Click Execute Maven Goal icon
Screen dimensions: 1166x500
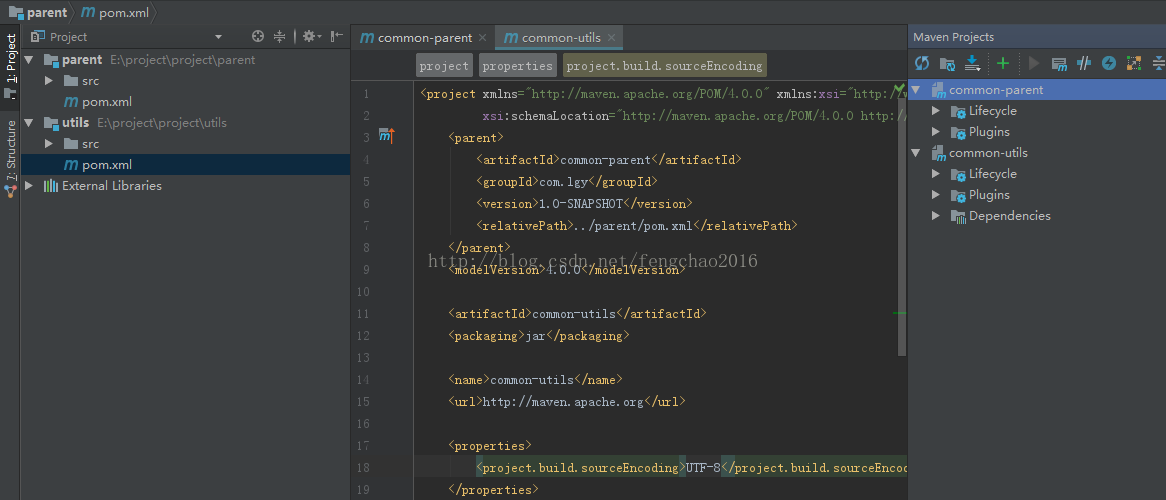click(x=1059, y=63)
